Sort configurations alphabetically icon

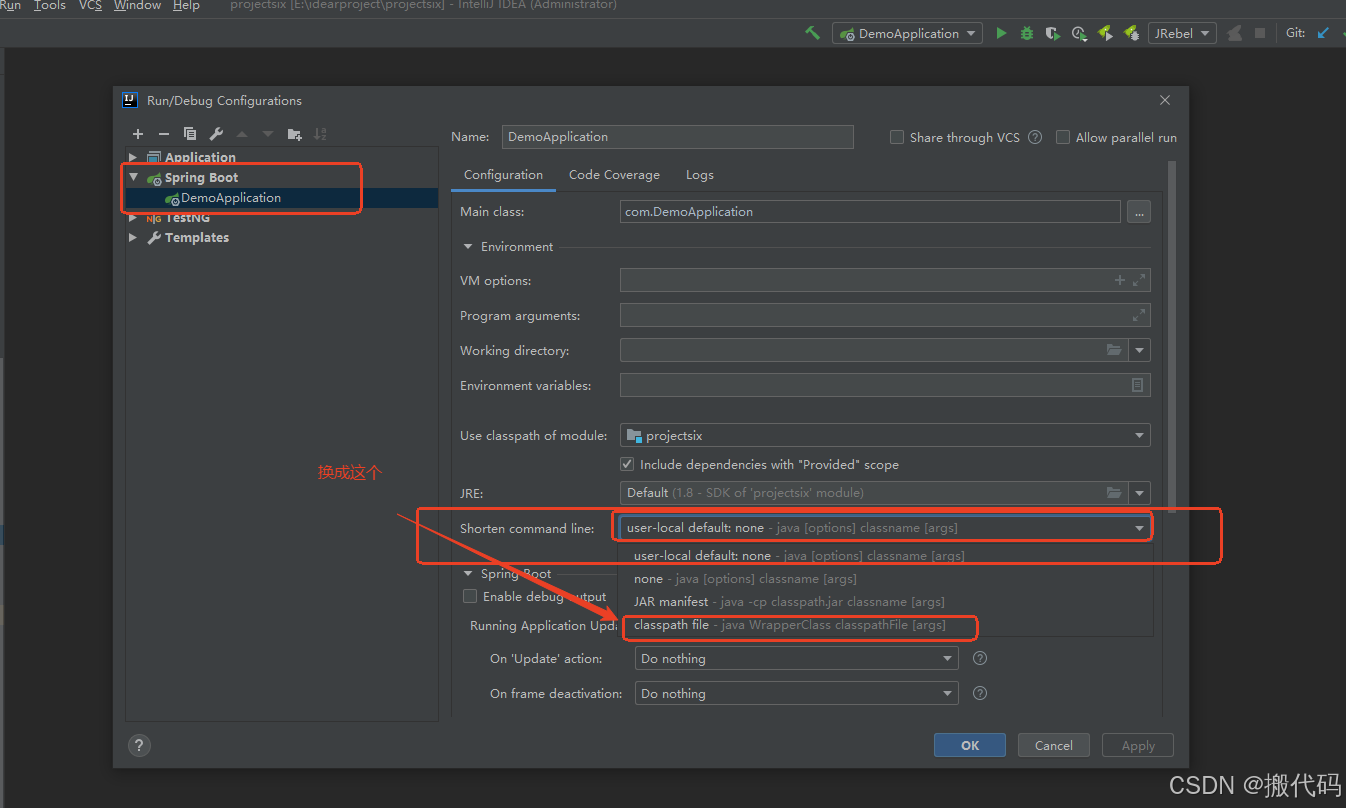pos(320,134)
